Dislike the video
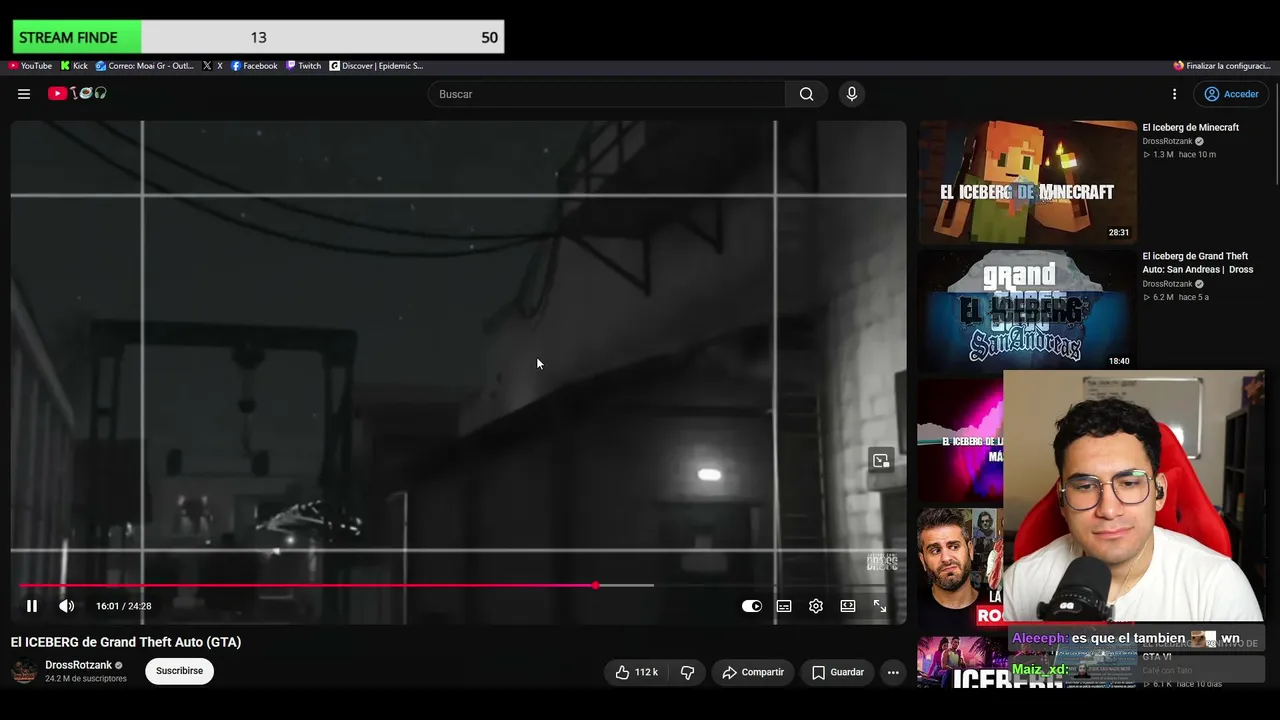Screen dimensions: 1280x720 tap(687, 672)
